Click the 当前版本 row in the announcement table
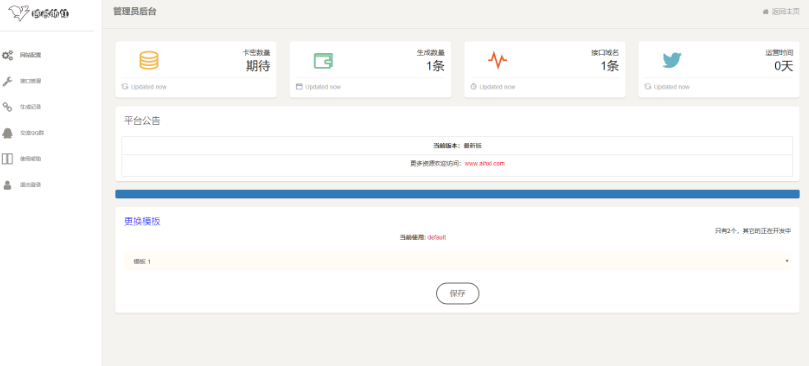Viewport: 809px width, 366px height. pyautogui.click(x=457, y=146)
